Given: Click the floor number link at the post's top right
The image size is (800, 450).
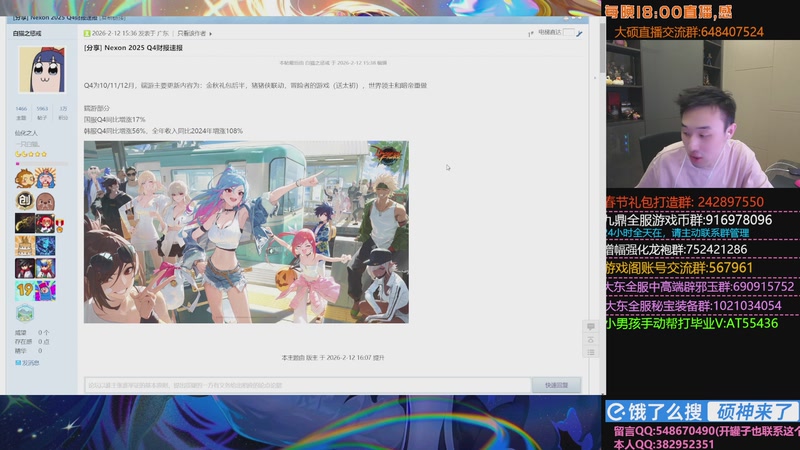Looking at the screenshot, I should point(531,34).
